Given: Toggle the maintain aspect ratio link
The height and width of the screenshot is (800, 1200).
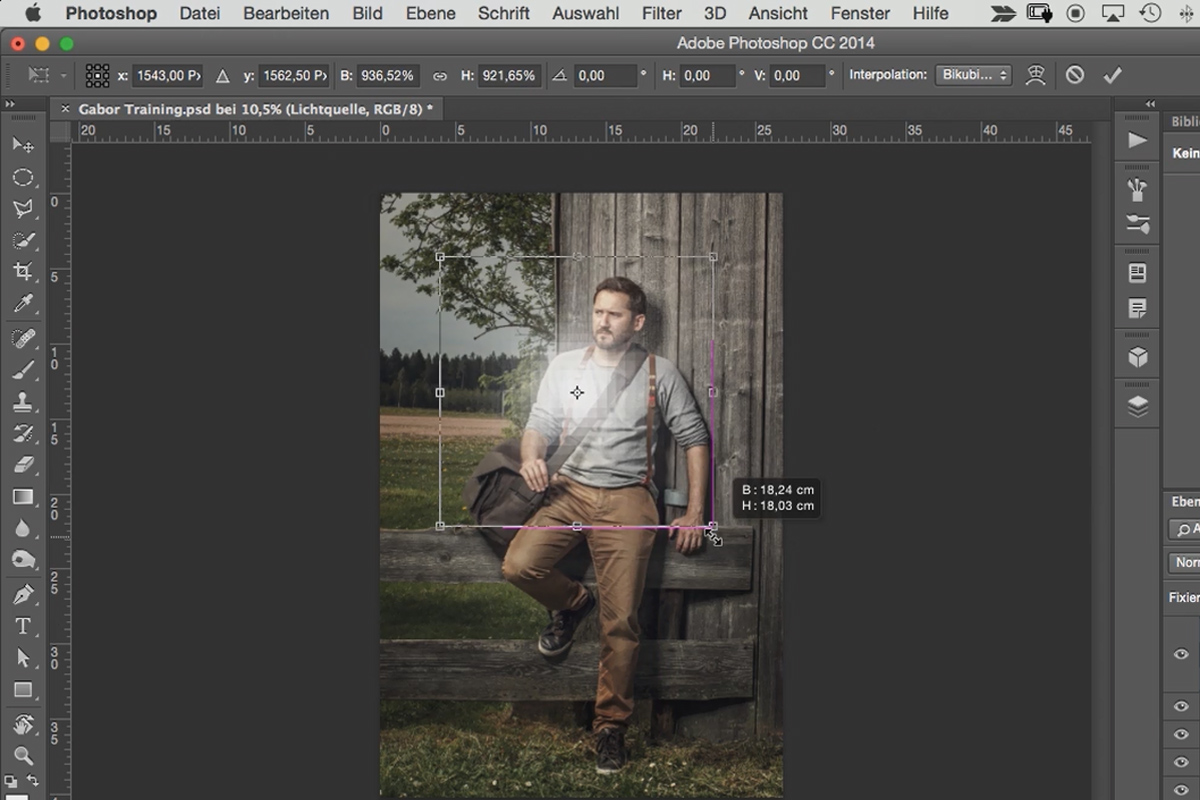Looking at the screenshot, I should (x=439, y=76).
